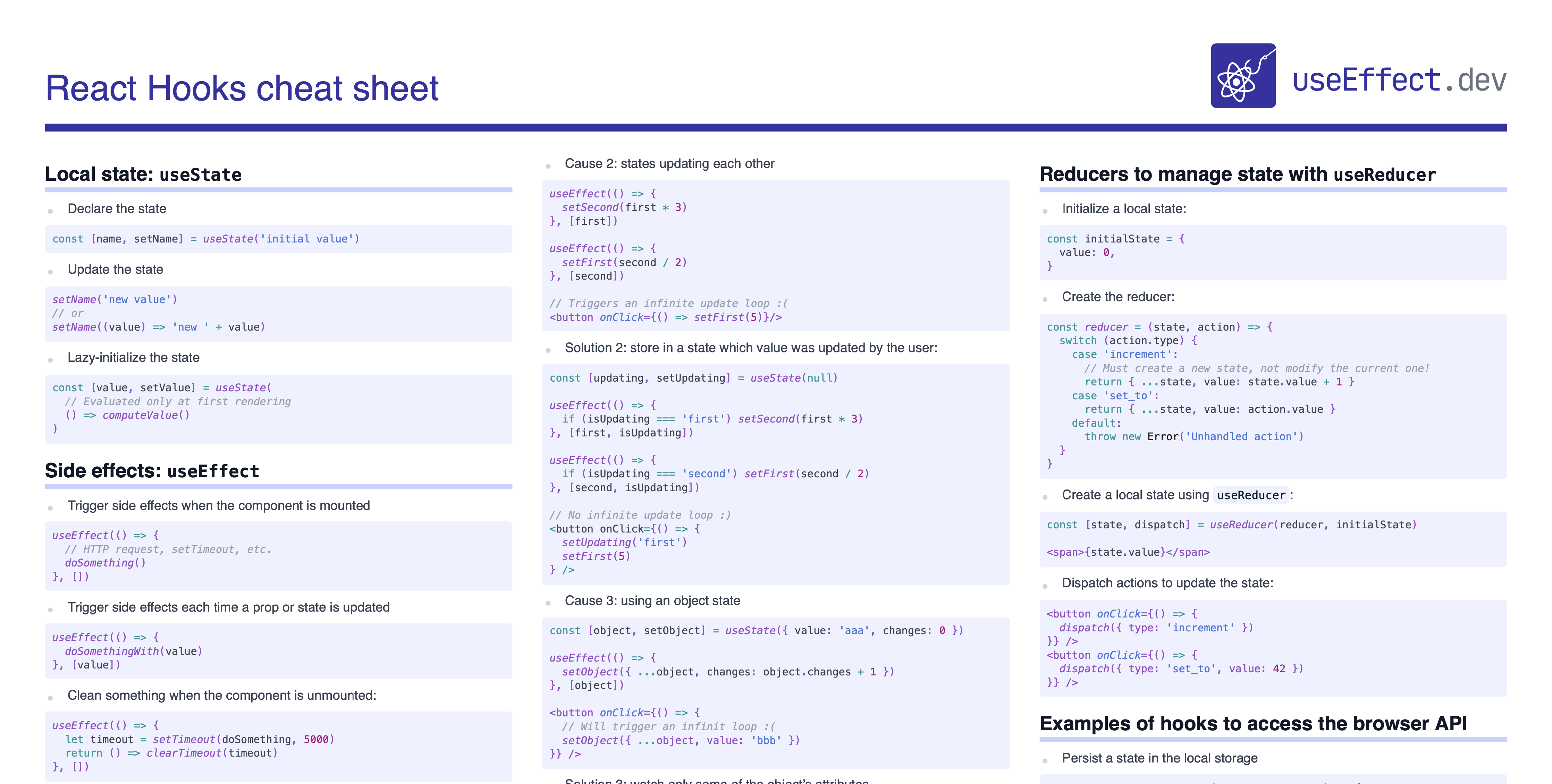The image size is (1552, 784).
Task: Click the Declare the state bullet
Action: [x=117, y=209]
